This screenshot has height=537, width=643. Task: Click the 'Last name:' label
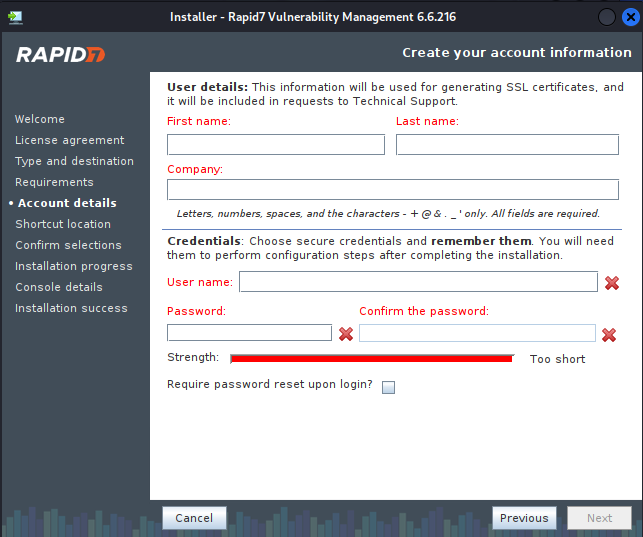(427, 121)
